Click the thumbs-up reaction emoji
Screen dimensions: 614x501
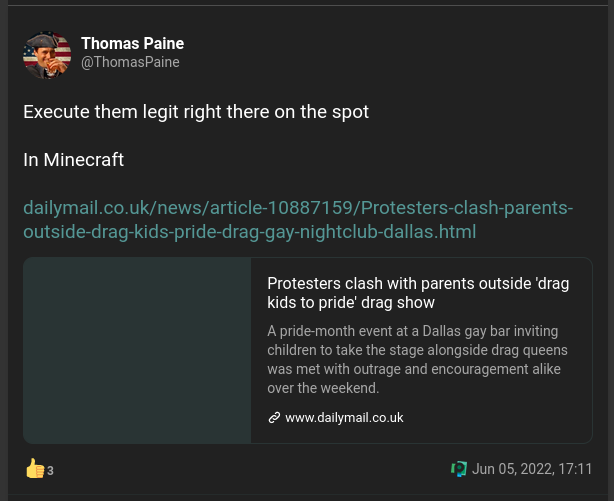tap(35, 468)
